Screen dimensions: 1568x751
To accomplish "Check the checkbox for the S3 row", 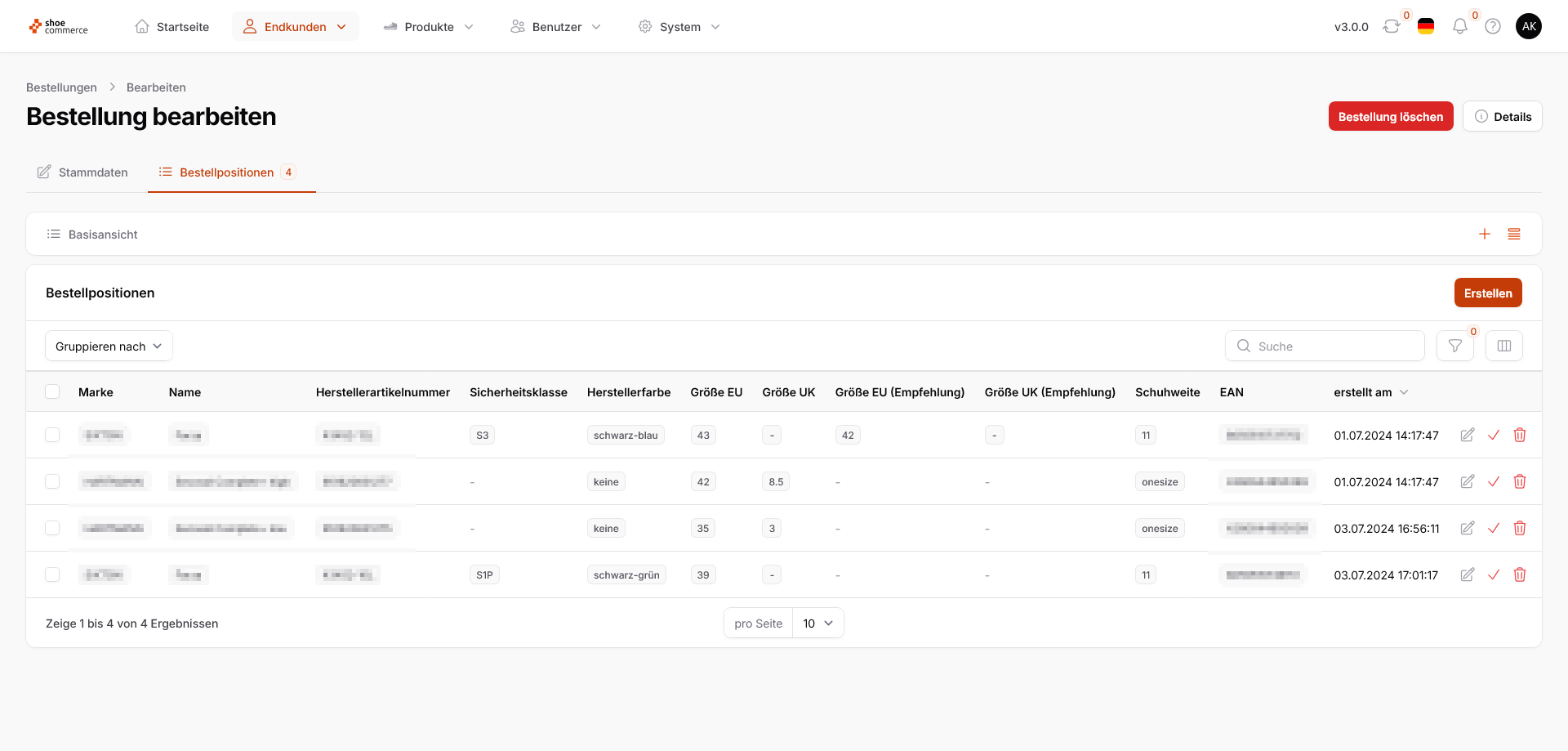I will [53, 436].
